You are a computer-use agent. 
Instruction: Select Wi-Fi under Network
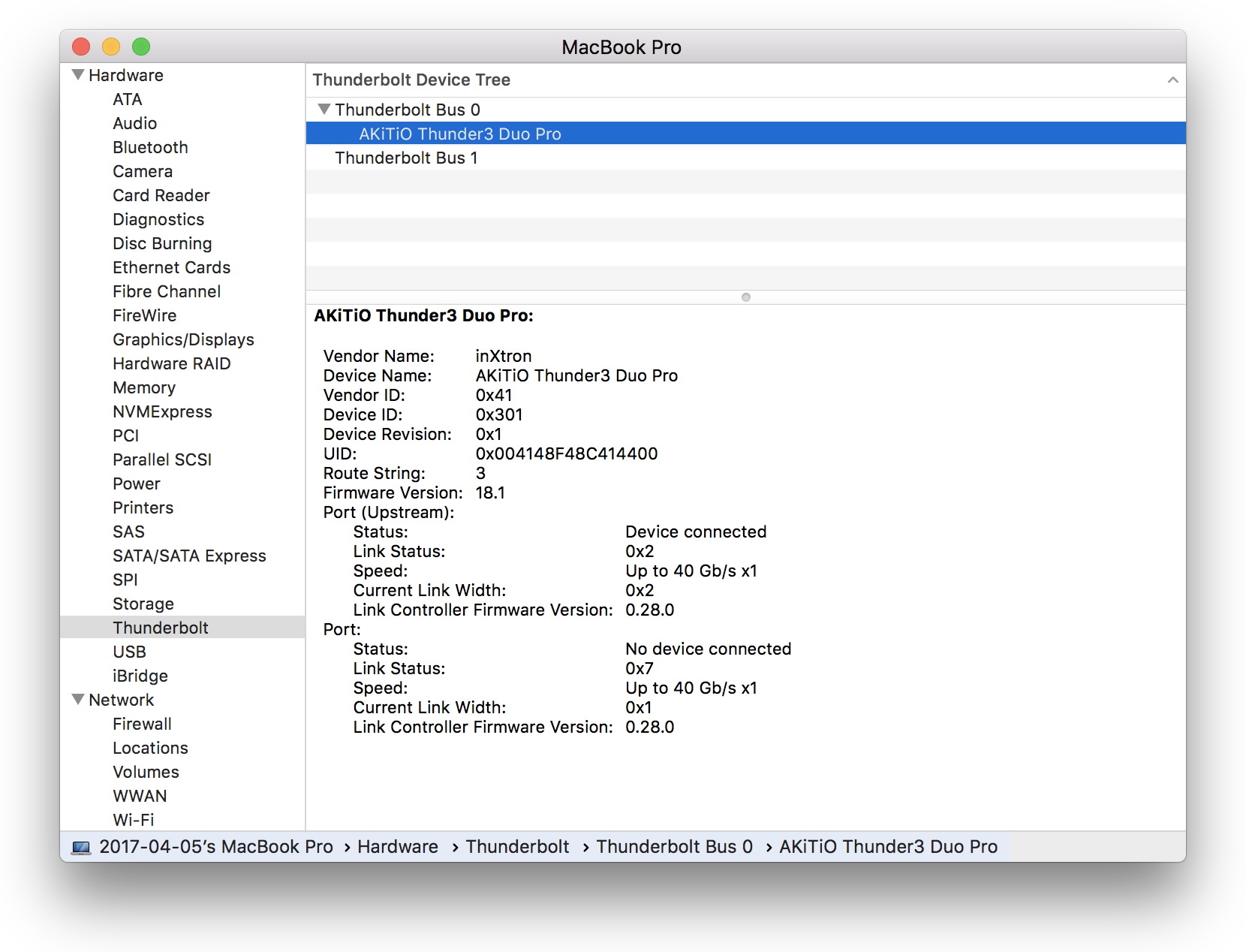pos(134,820)
